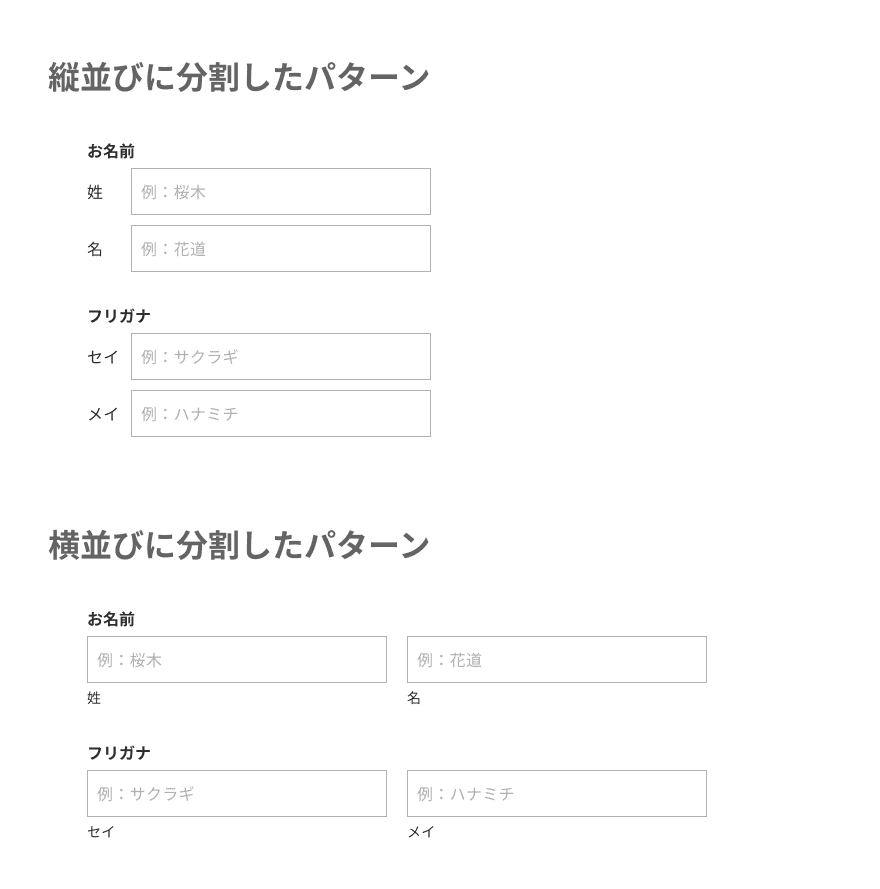Image resolution: width=880 pixels, height=889 pixels.
Task: Click the メイ label beside the 縦並び input
Action: tap(103, 414)
